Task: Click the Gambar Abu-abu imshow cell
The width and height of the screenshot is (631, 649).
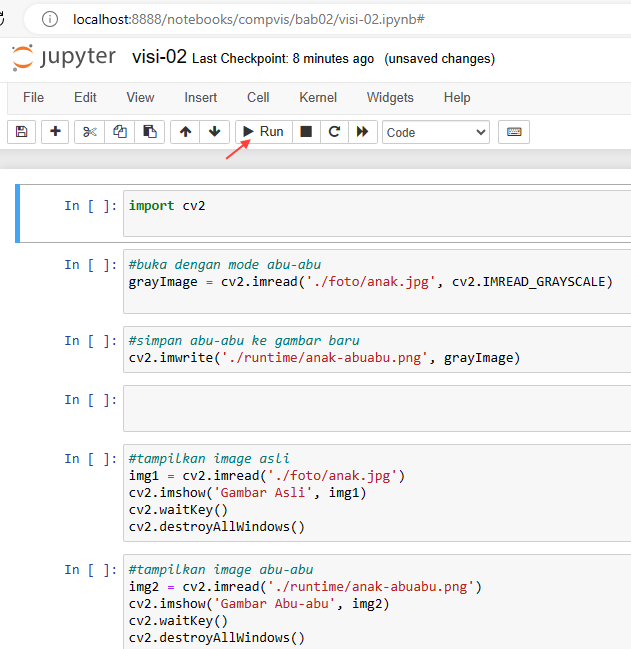Action: (x=377, y=603)
